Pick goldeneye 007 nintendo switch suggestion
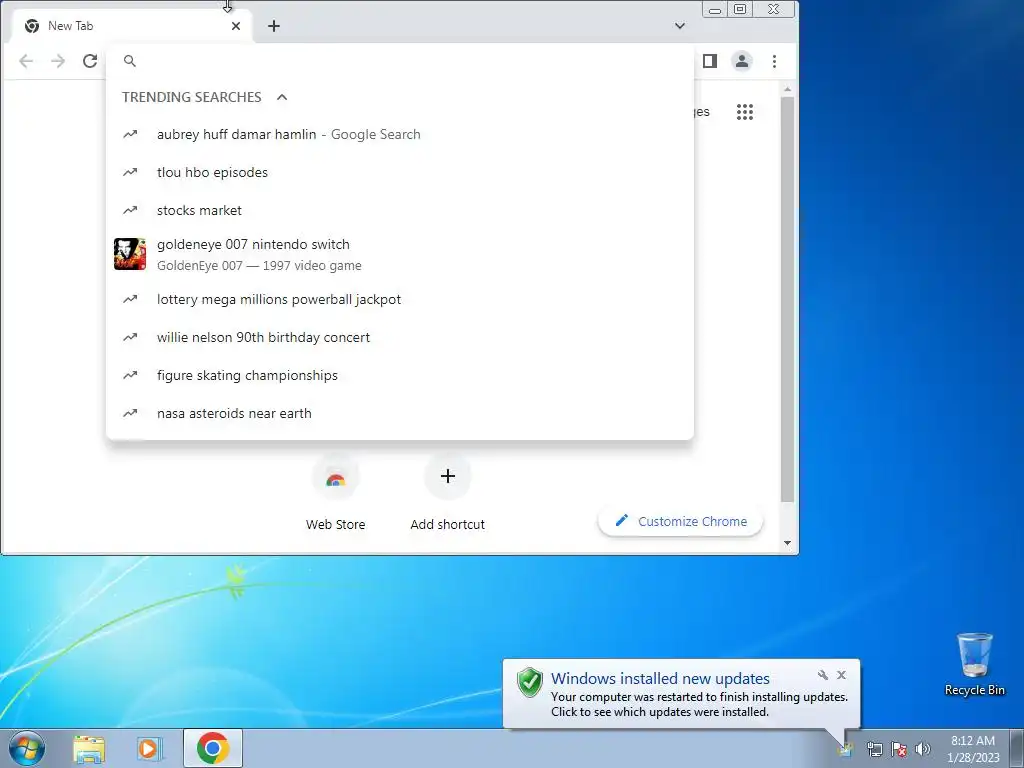Image resolution: width=1024 pixels, height=768 pixels. 400,255
